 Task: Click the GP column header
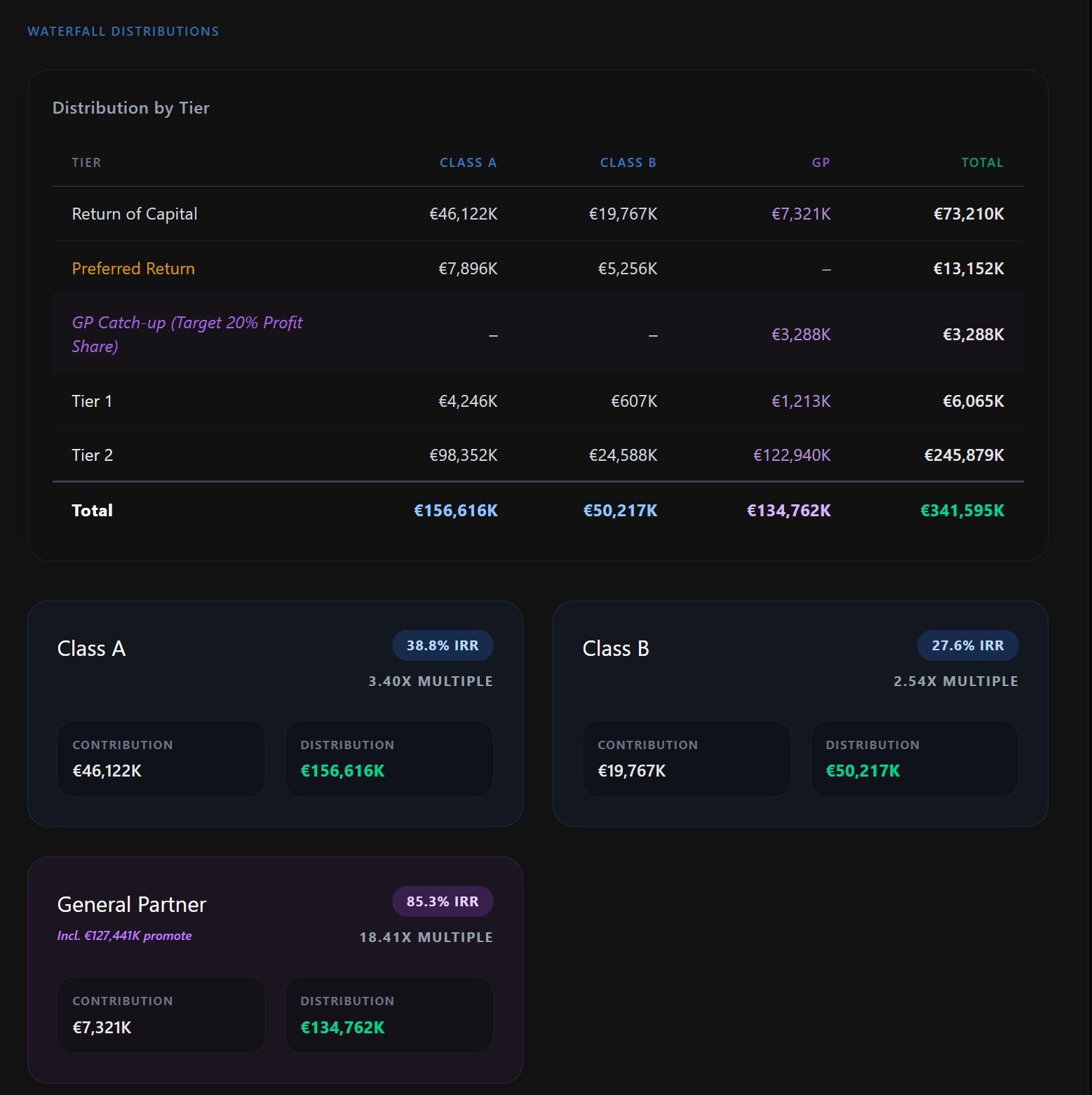point(819,162)
